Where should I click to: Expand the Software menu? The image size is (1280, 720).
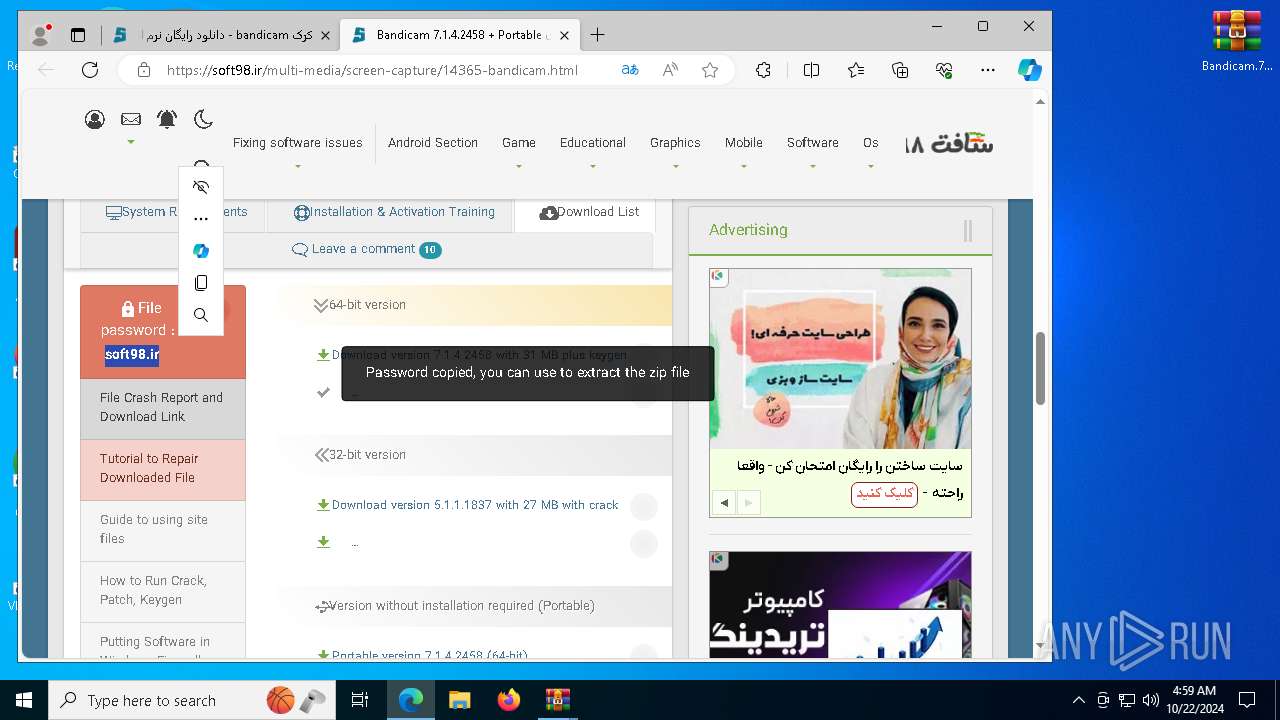pyautogui.click(x=813, y=143)
